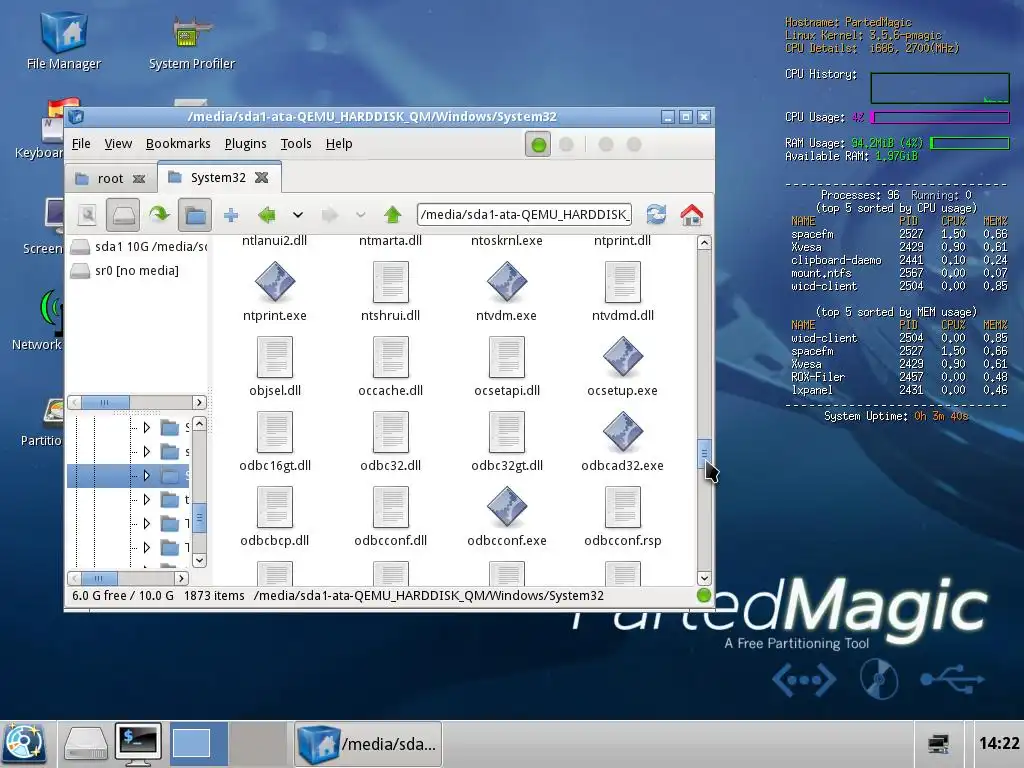Select odbc16gt.dll file icon
Screen dimensions: 1024x768
click(275, 432)
